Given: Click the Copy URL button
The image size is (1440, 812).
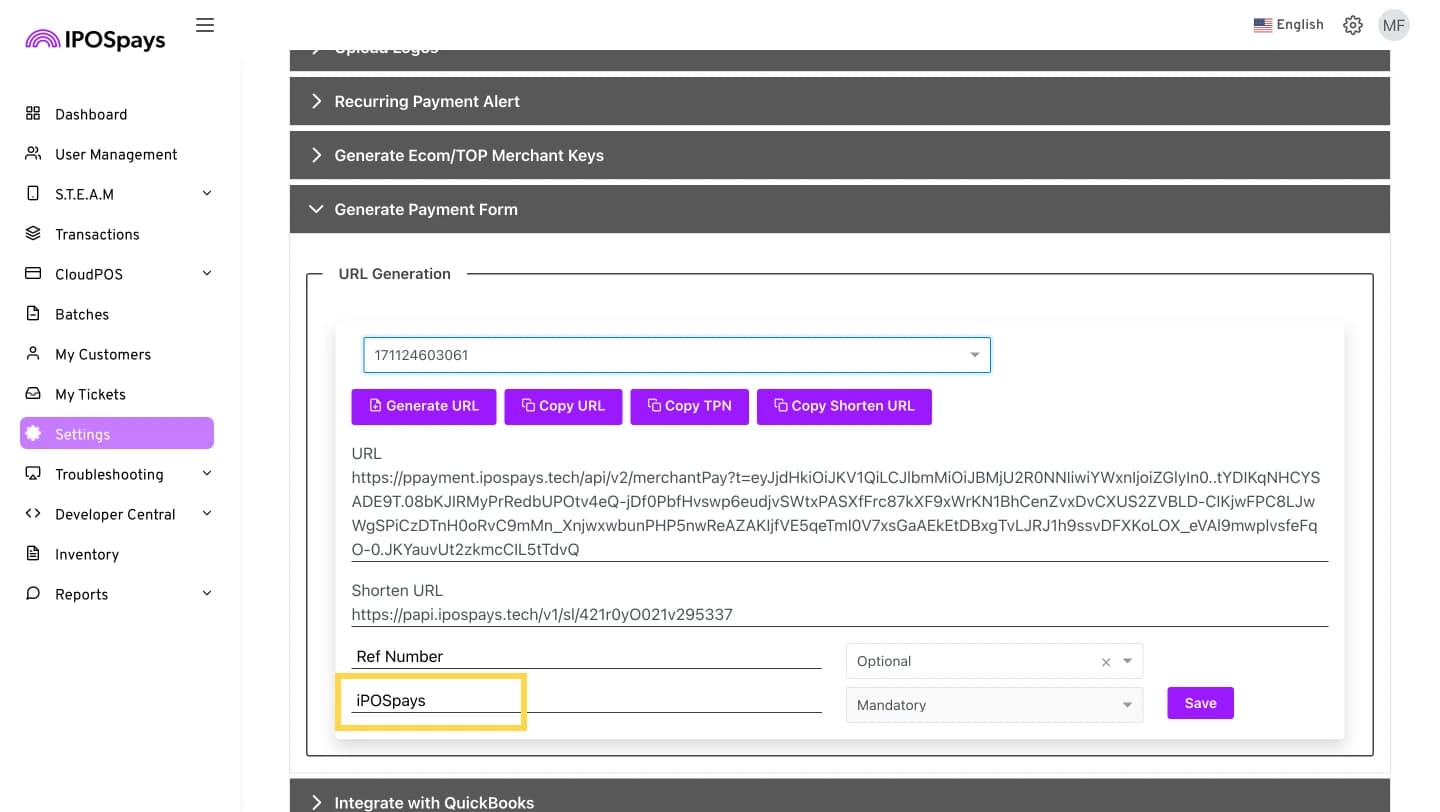Looking at the screenshot, I should 563,406.
